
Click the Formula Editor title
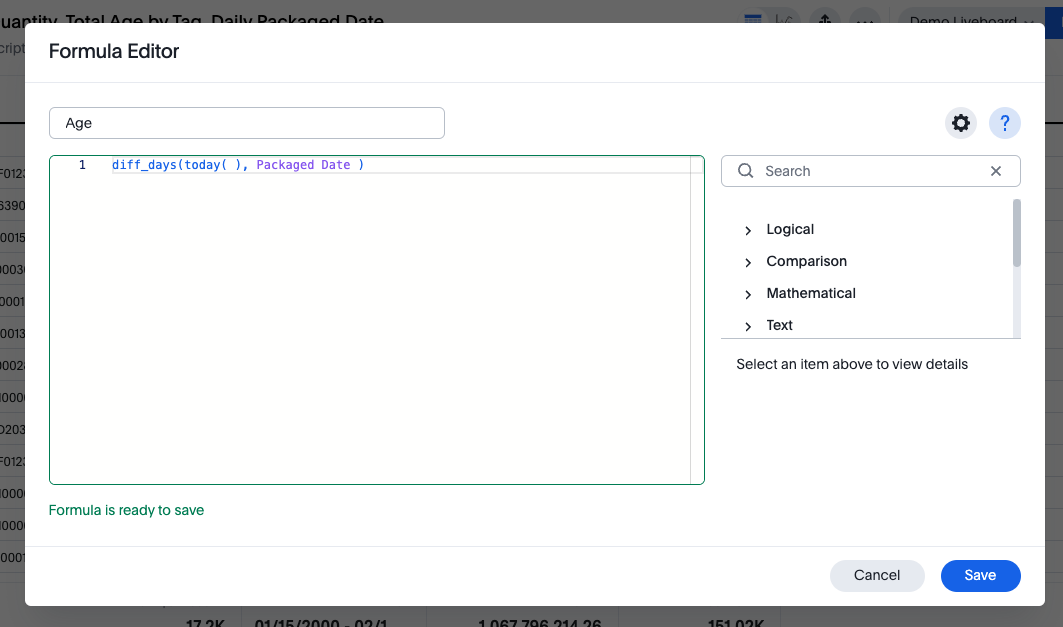pos(114,52)
